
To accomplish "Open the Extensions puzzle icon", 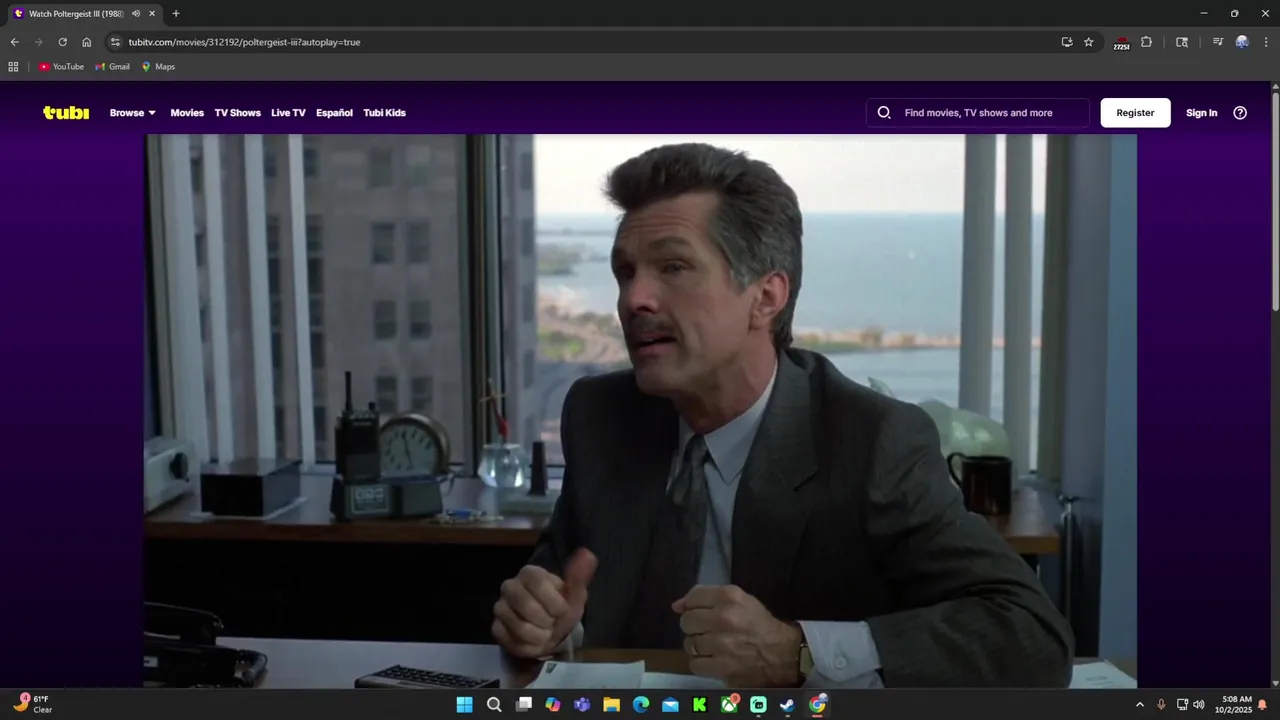I will (1147, 42).
